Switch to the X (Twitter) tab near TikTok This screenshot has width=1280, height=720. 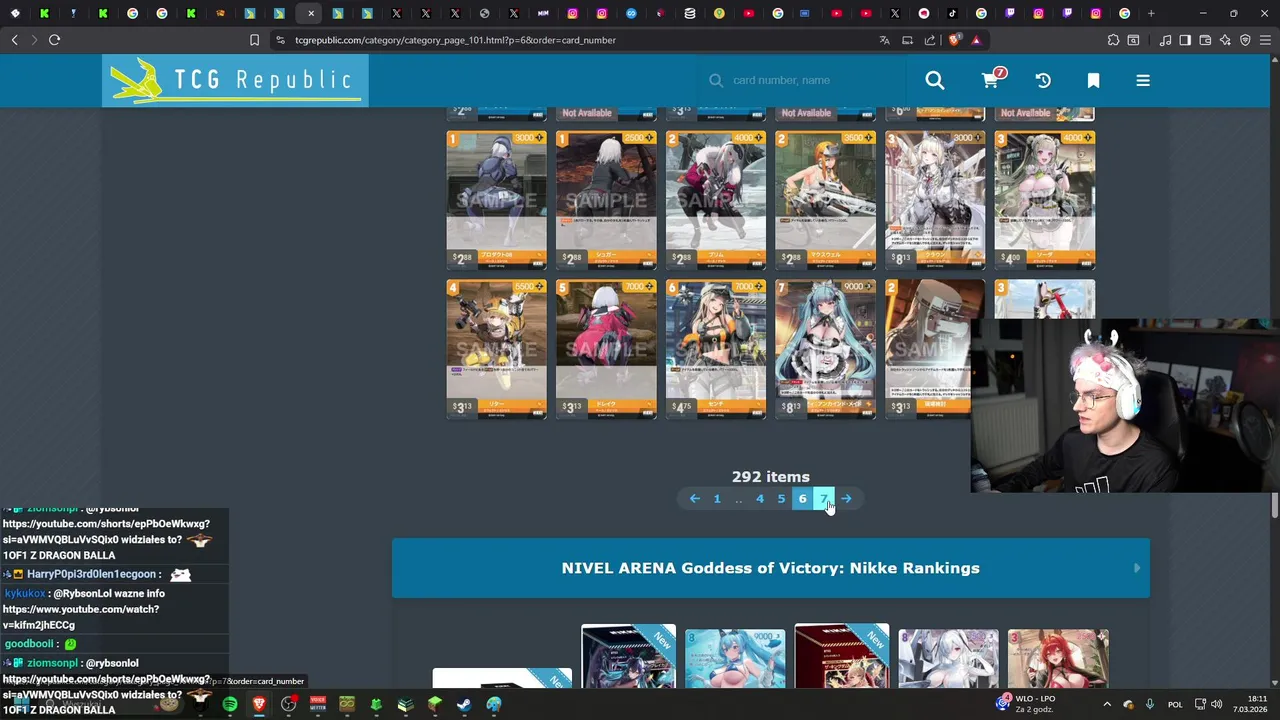[x=895, y=13]
